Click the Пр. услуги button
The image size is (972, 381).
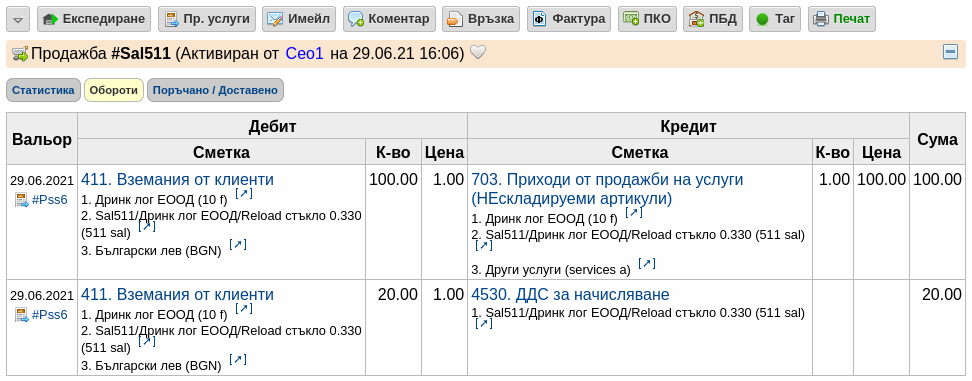point(207,19)
